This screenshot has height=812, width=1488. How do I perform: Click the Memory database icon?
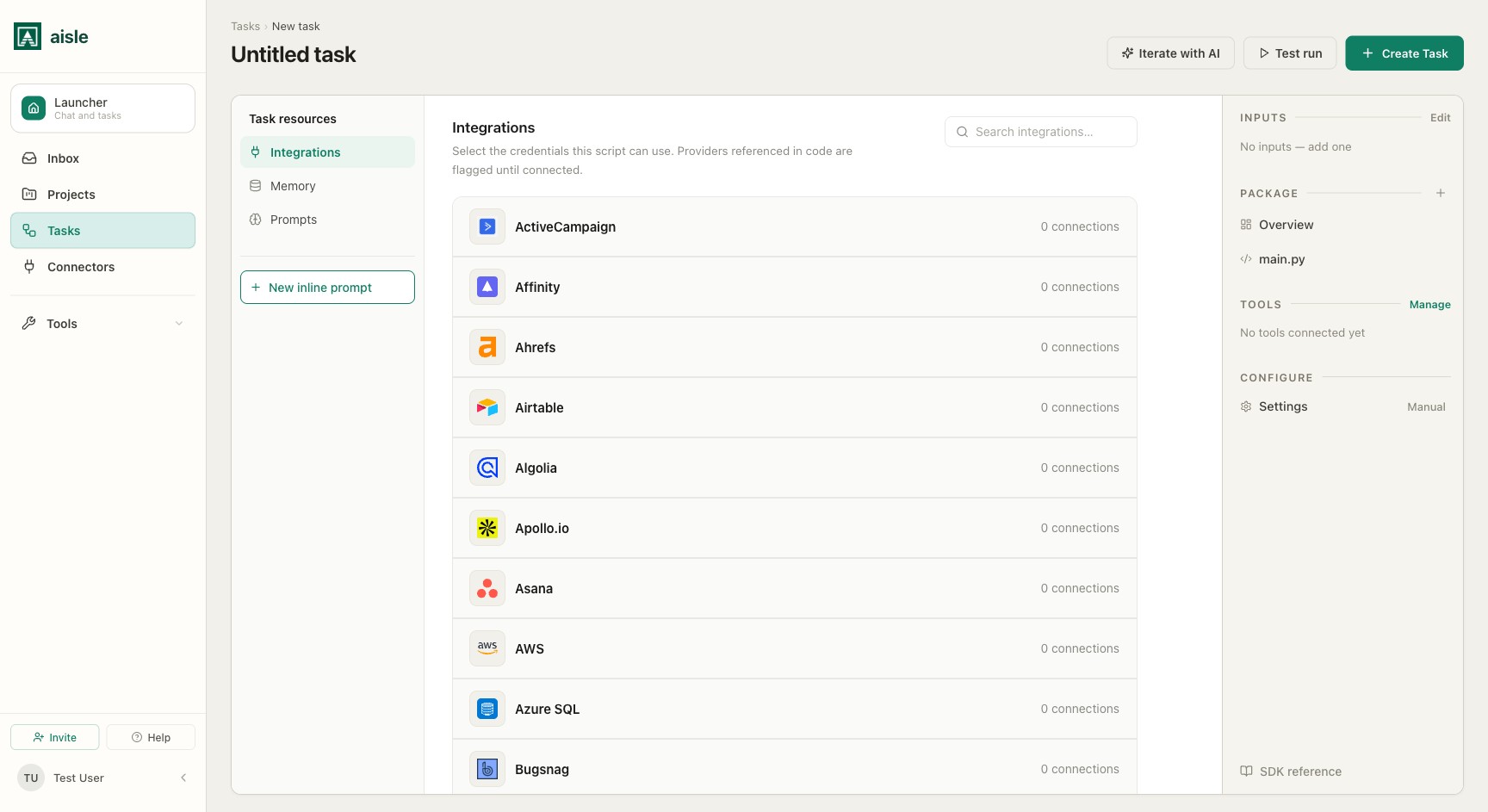(x=256, y=186)
